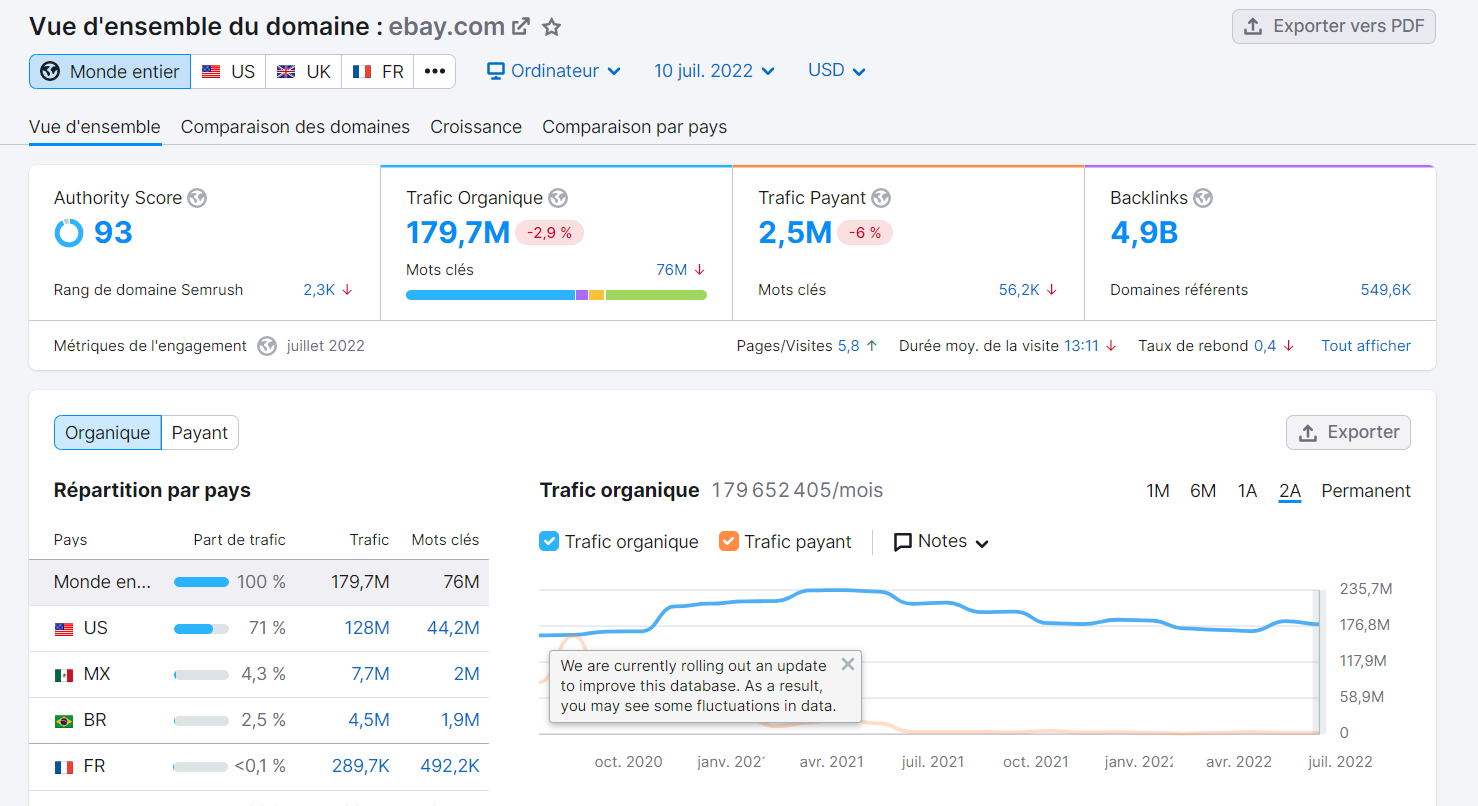1478x806 pixels.
Task: Click the info icon next to Trafic Organique
Action: tap(558, 198)
